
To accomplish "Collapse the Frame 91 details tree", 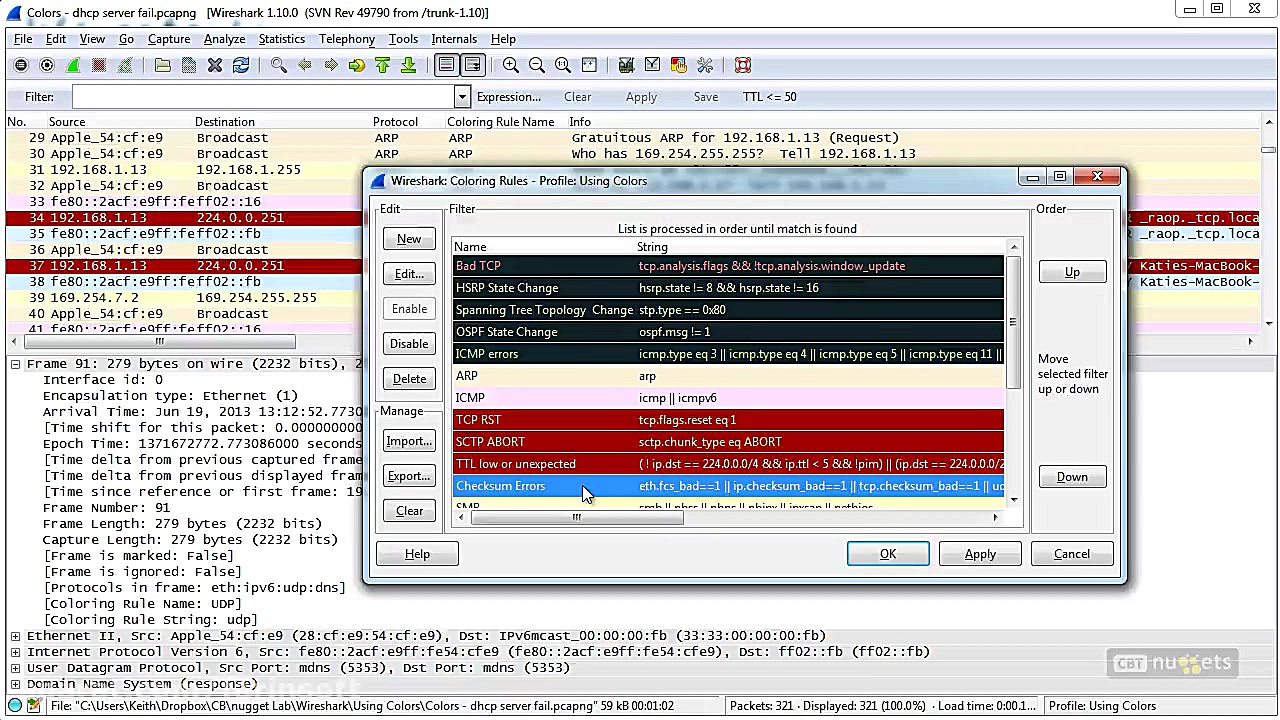I will [15, 364].
